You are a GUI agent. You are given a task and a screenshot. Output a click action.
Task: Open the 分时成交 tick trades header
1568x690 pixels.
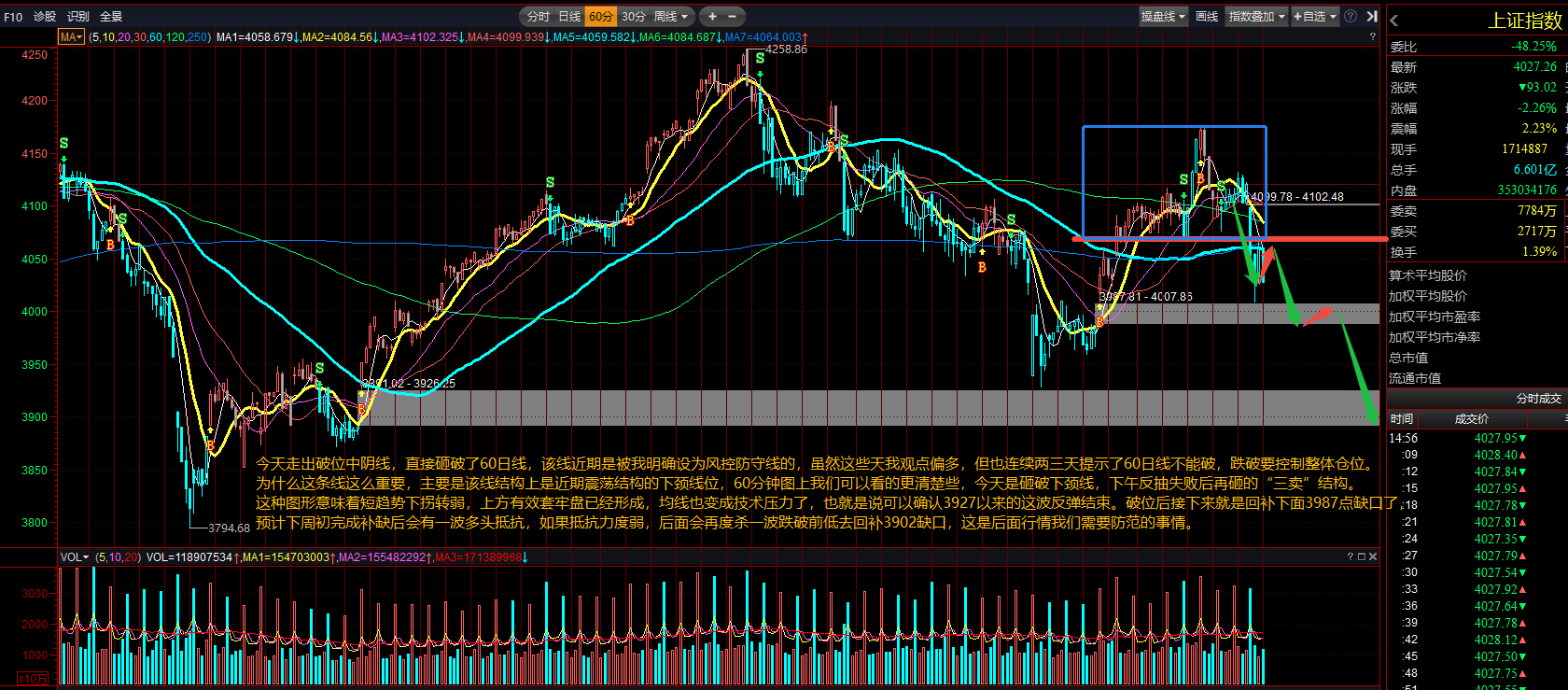(1538, 398)
